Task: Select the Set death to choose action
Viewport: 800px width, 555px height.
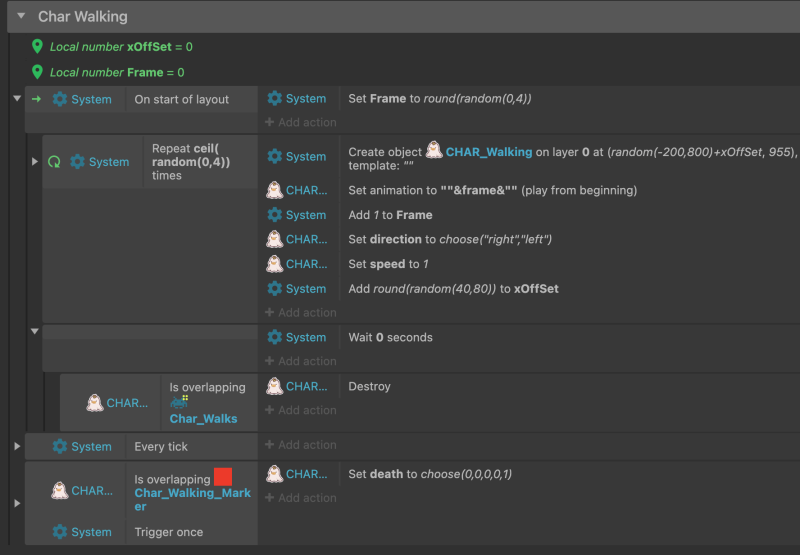Action: 430,474
